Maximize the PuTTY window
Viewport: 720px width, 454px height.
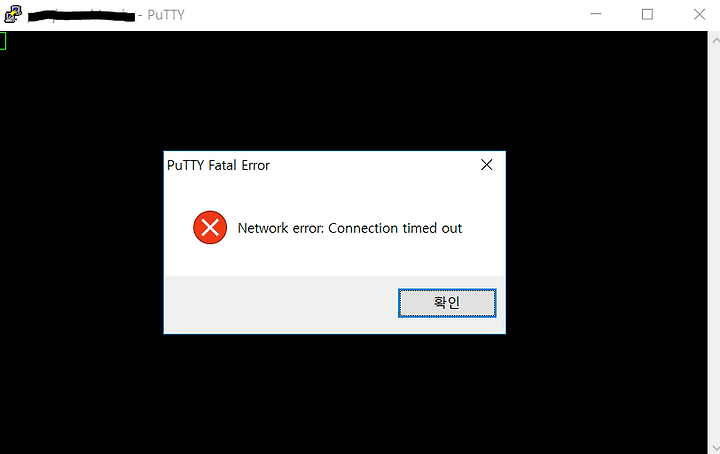(647, 14)
